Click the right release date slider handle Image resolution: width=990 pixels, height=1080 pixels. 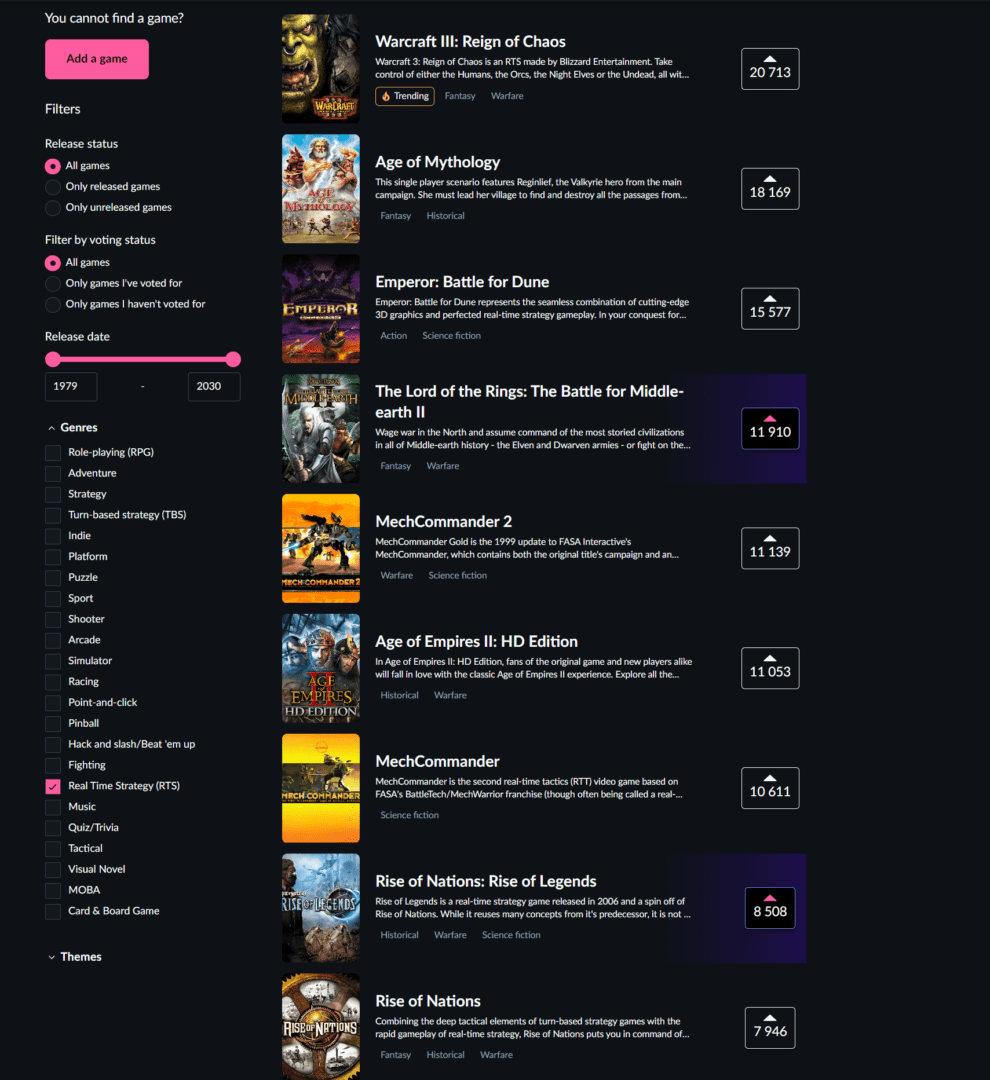point(233,359)
